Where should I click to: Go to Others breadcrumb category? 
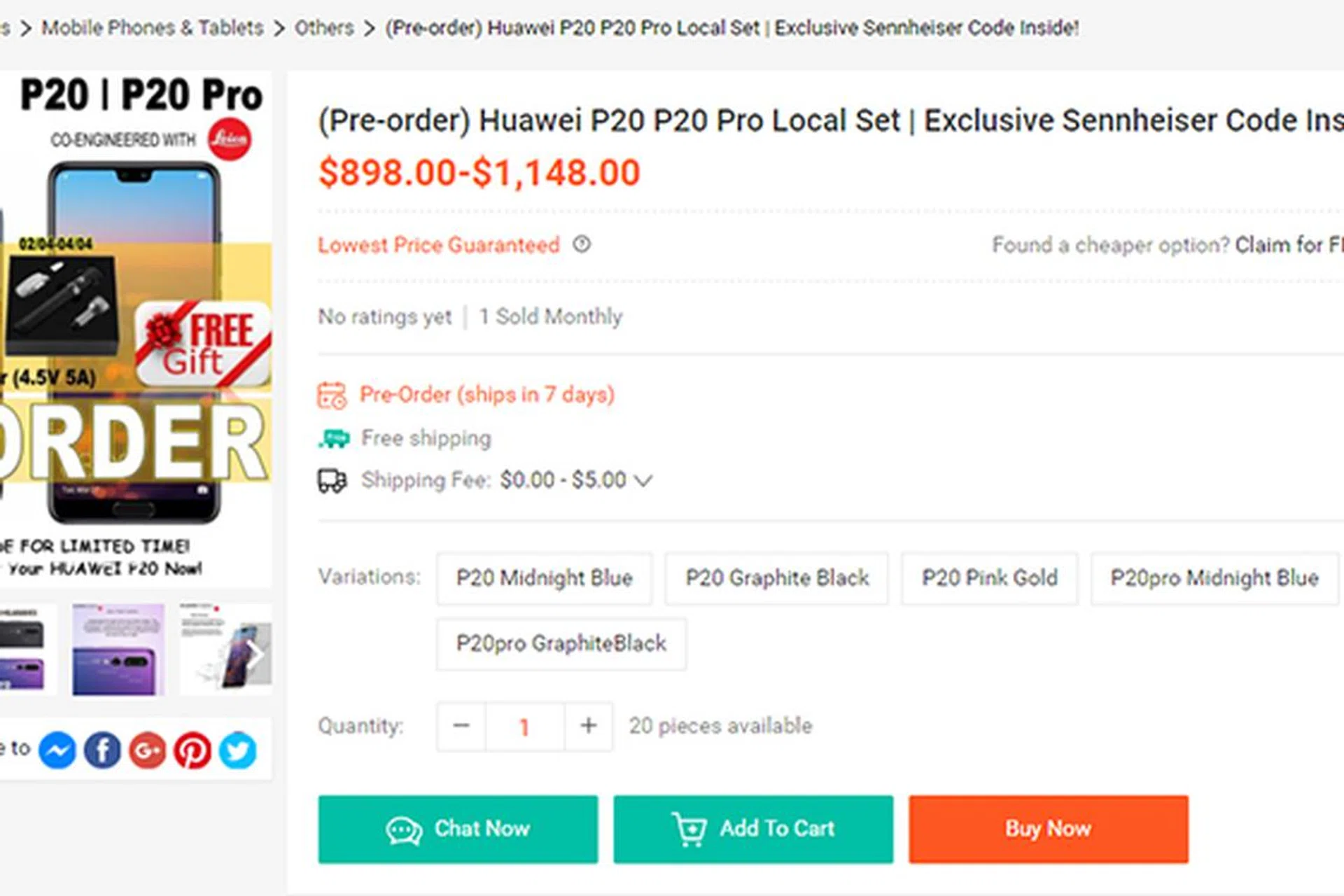click(324, 28)
